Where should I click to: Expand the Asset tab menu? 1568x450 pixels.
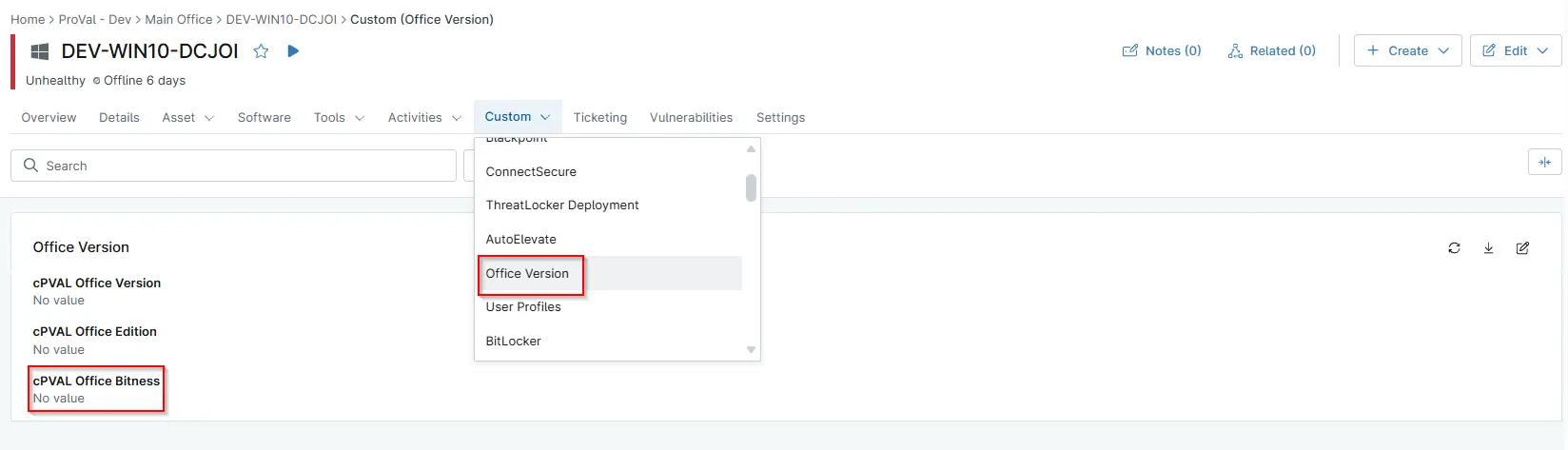pyautogui.click(x=188, y=118)
